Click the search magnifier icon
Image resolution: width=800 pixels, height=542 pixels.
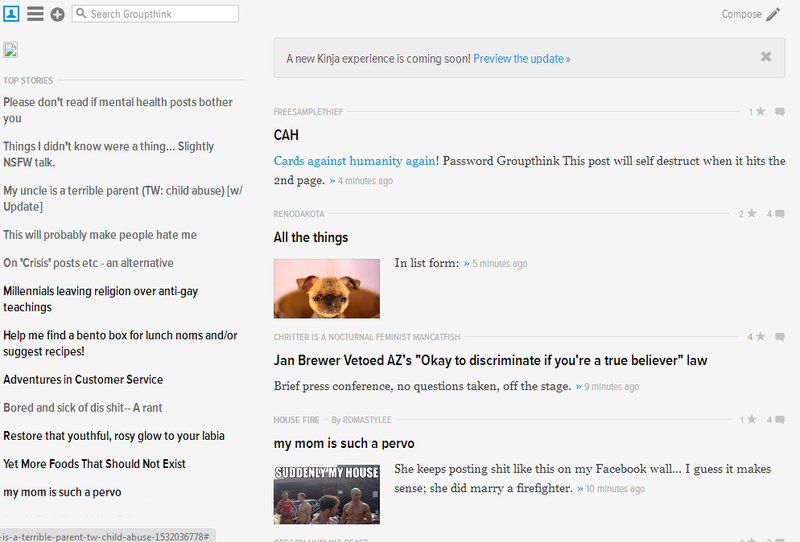click(x=81, y=13)
